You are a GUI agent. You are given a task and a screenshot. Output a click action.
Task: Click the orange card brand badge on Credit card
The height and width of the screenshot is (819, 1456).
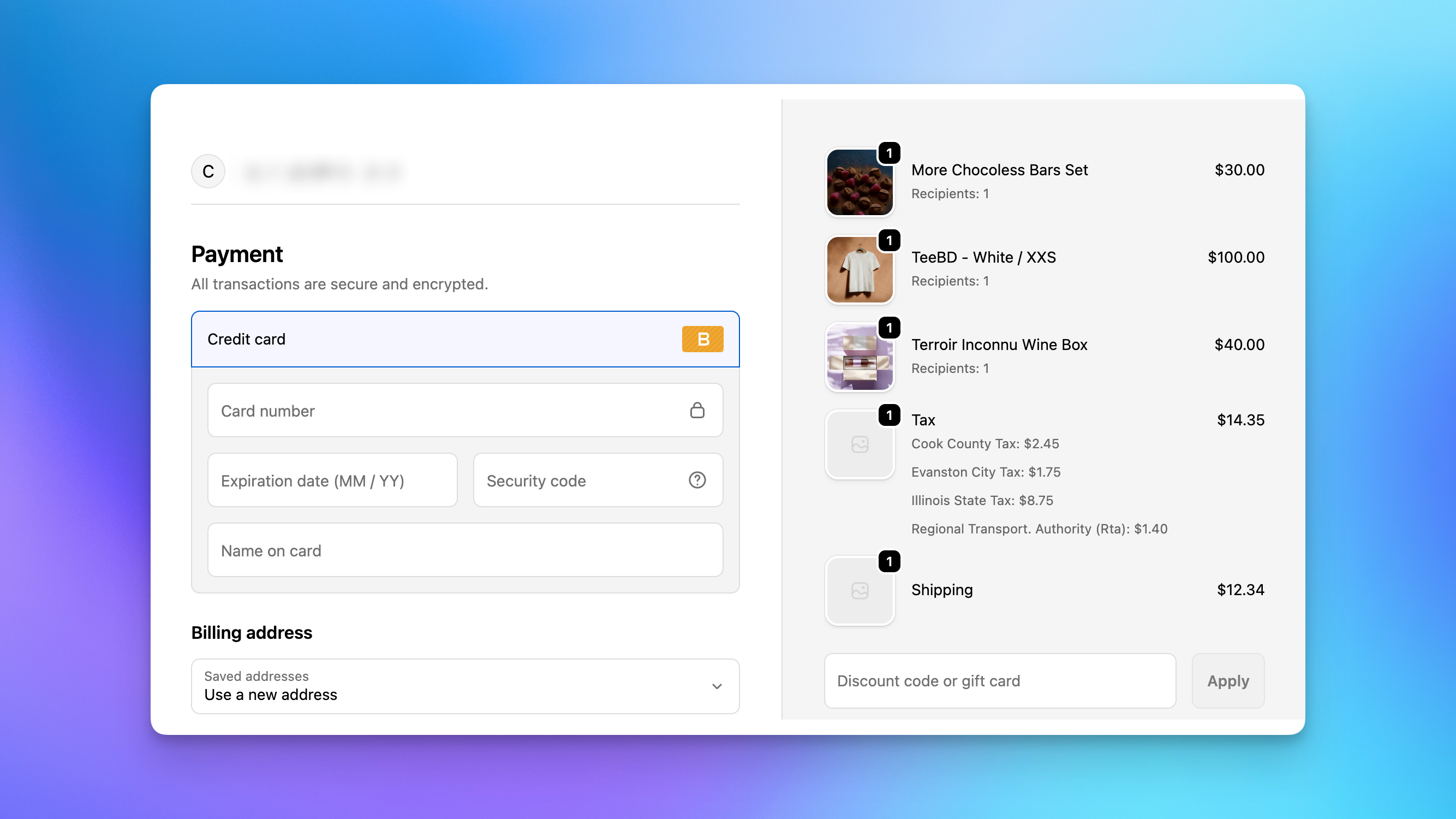pos(702,340)
